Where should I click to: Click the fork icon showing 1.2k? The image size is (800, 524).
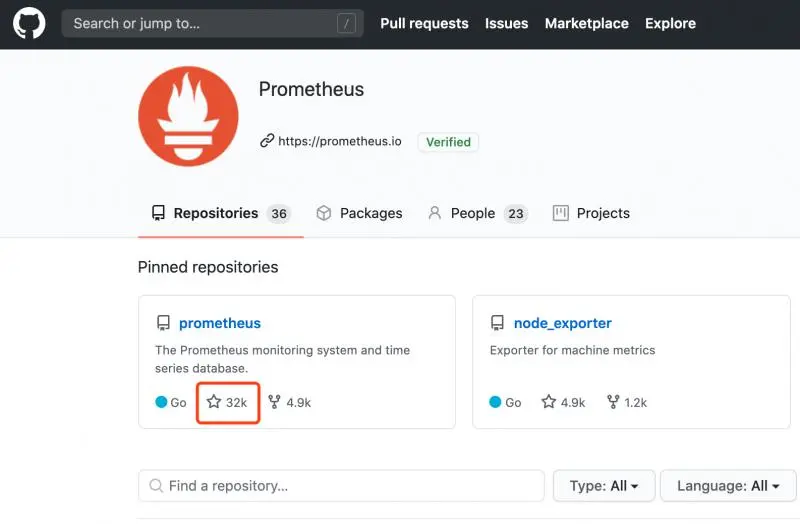610,402
